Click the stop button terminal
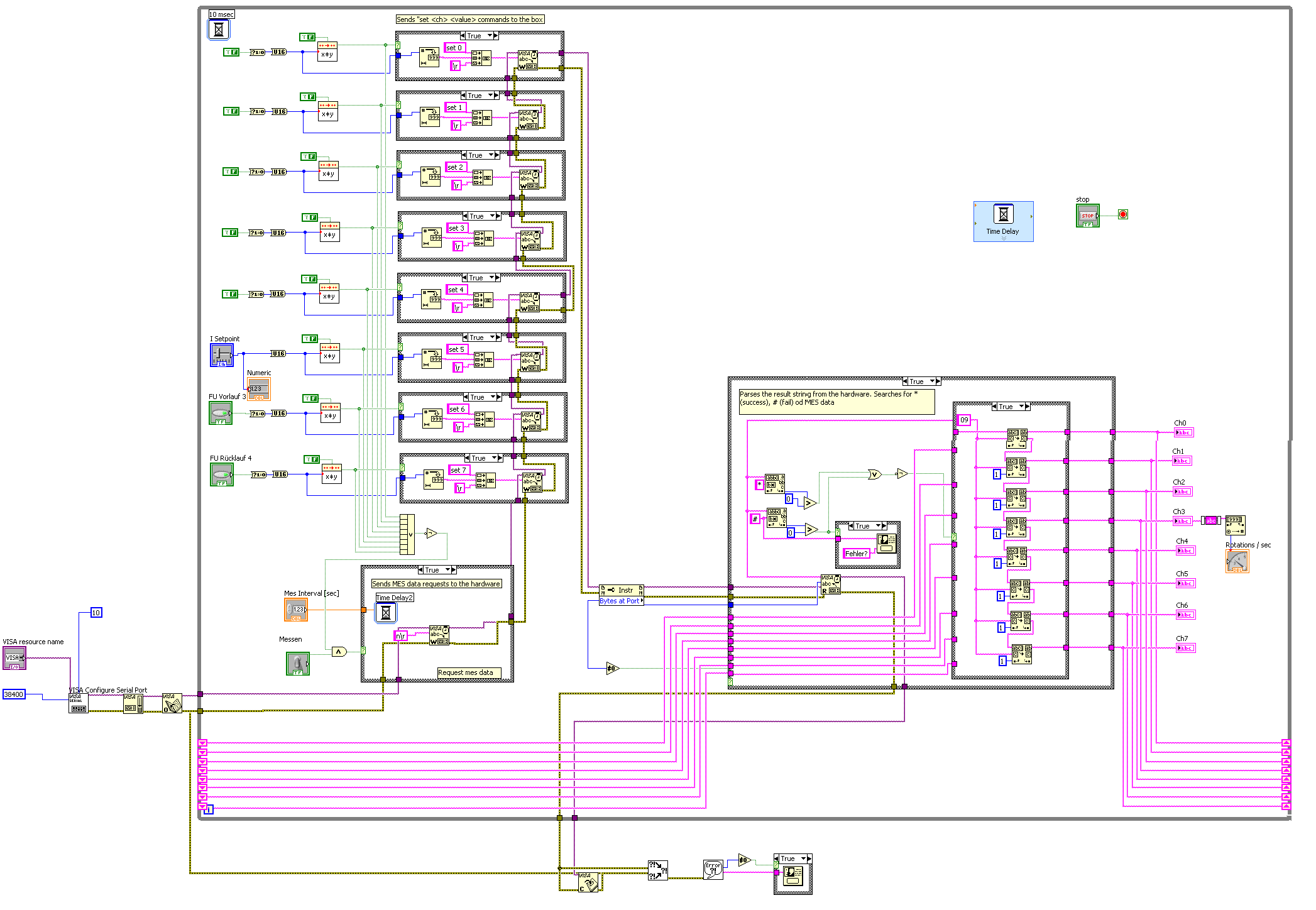Viewport: 1316px width, 910px height. coord(1087,216)
